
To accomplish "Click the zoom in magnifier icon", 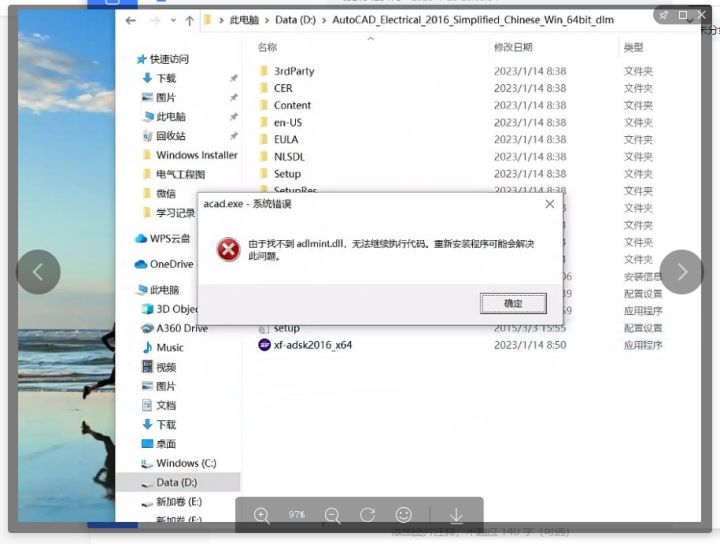I will pyautogui.click(x=262, y=515).
